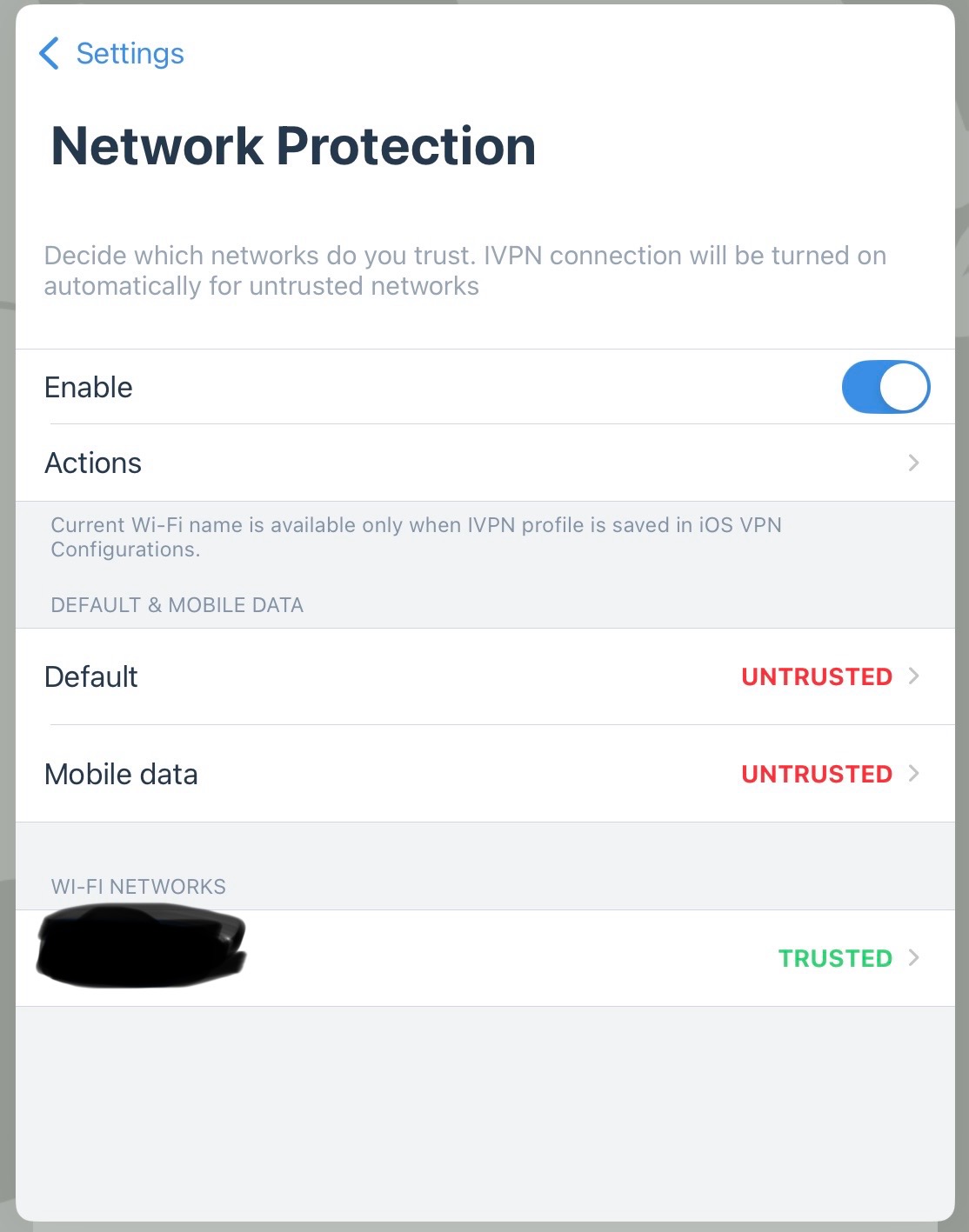Viewport: 969px width, 1232px height.
Task: Open the Actions disclosure chevron
Action: tap(914, 463)
